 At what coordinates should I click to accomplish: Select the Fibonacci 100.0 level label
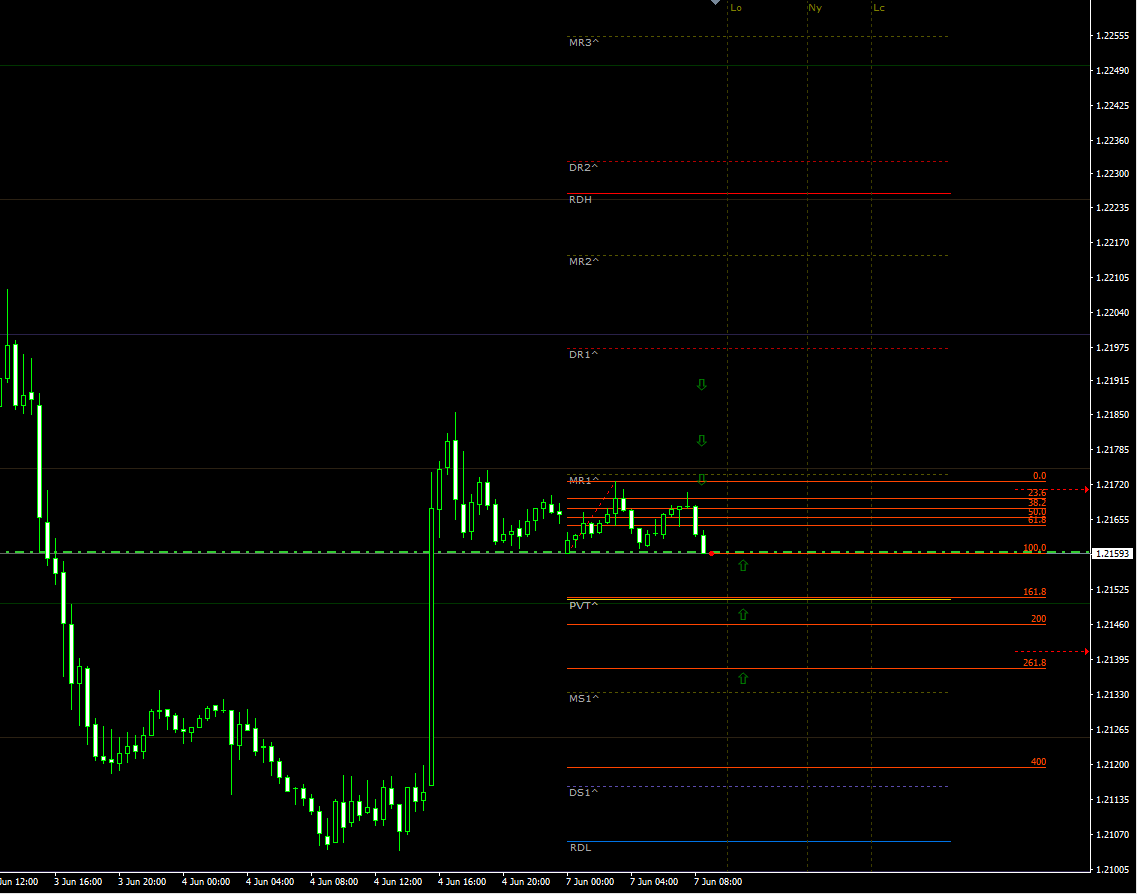(x=1035, y=548)
